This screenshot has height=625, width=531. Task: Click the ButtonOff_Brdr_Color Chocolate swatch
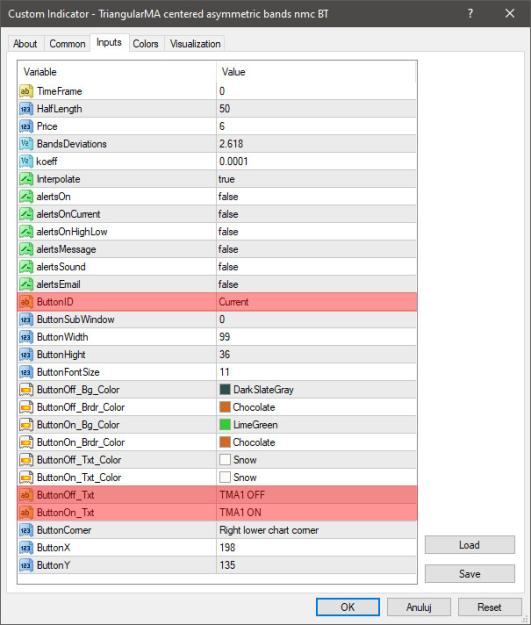coord(225,407)
